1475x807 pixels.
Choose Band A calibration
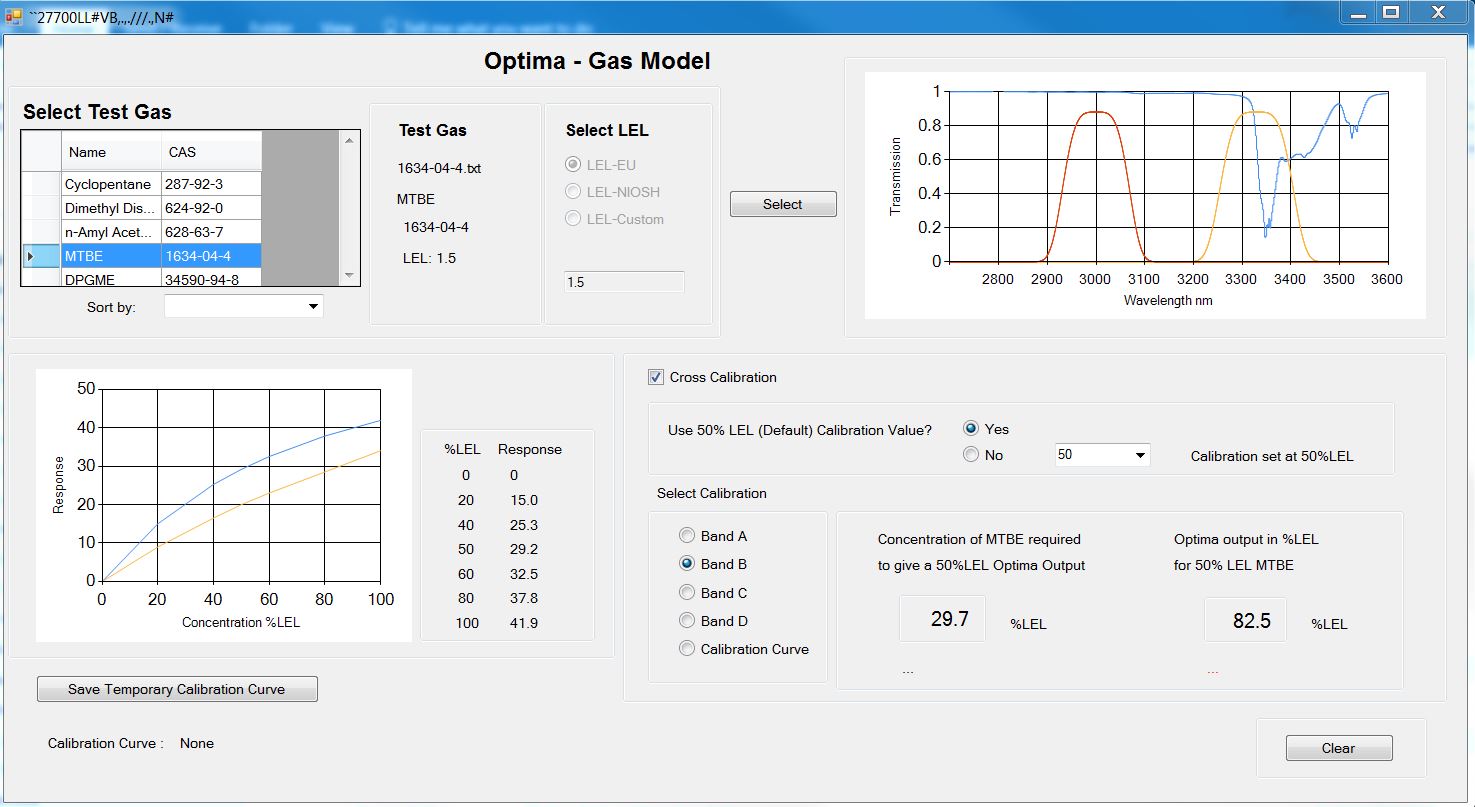[687, 536]
